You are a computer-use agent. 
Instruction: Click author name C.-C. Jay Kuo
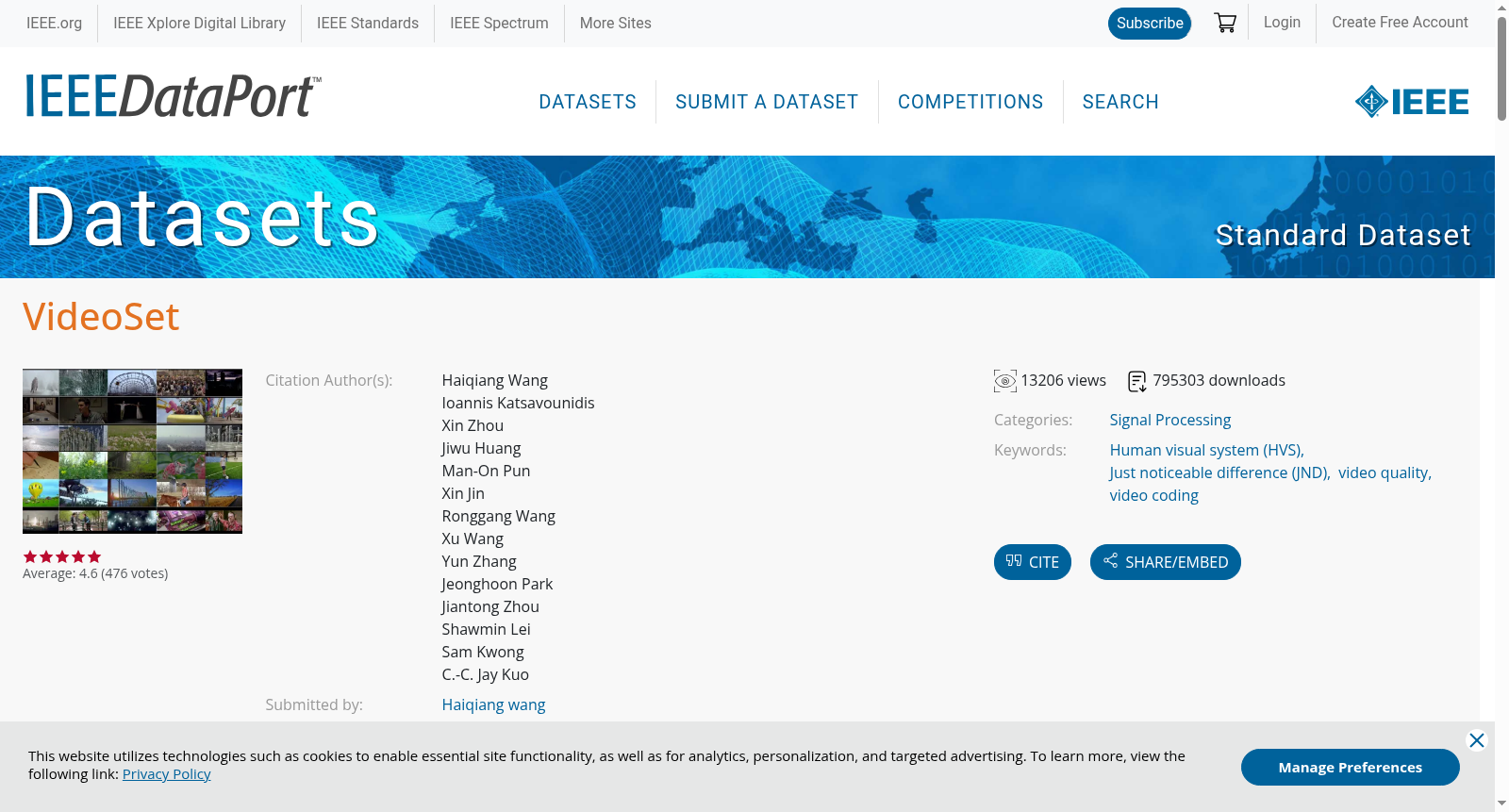(x=485, y=674)
